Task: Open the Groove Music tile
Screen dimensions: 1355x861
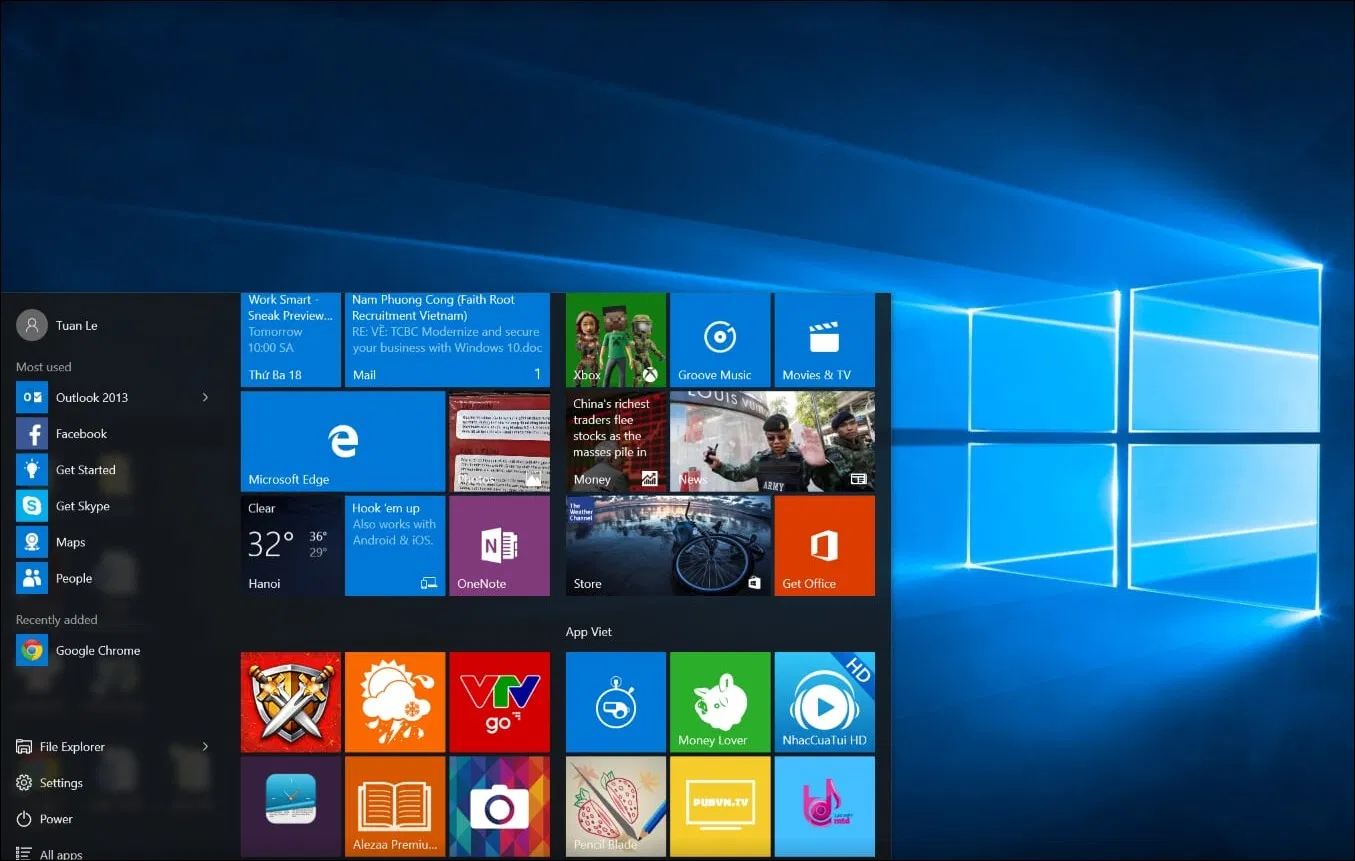Action: pos(720,339)
